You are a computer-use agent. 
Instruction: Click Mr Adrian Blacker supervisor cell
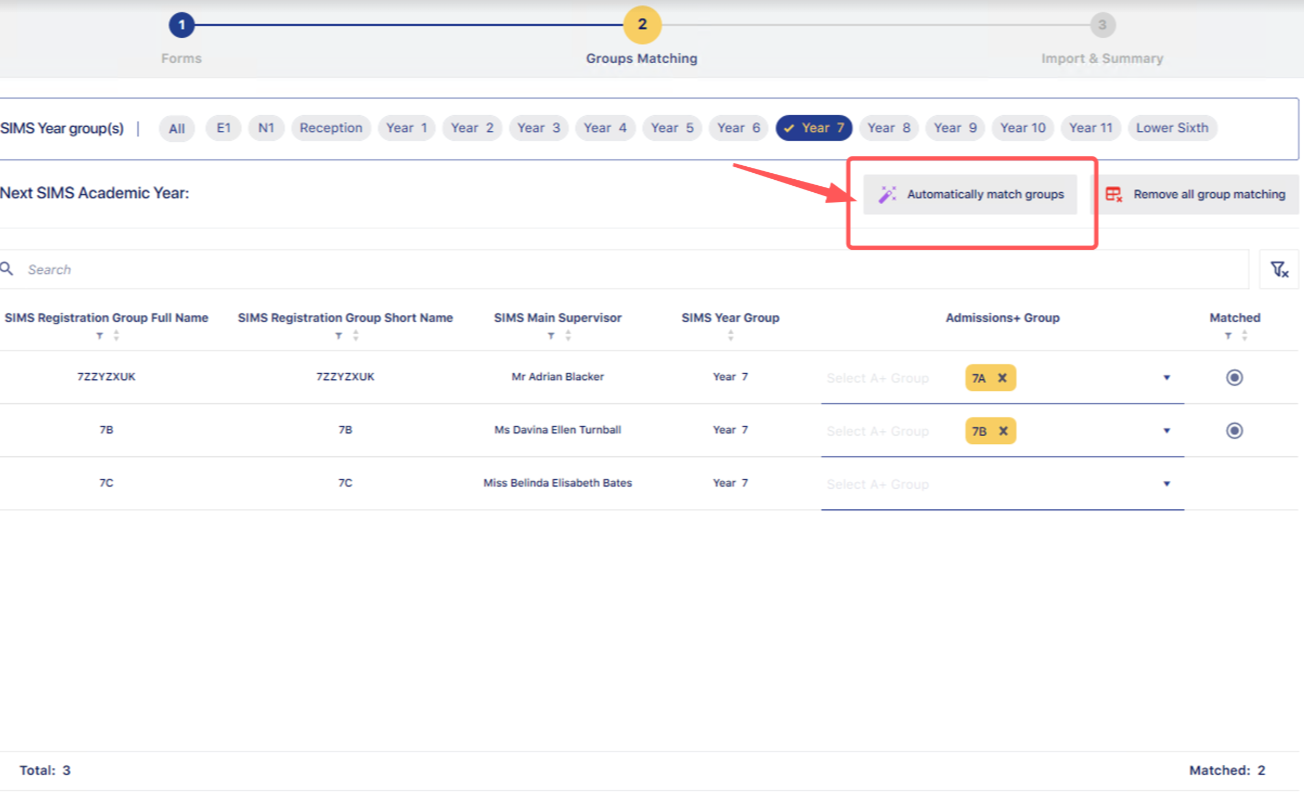tap(557, 377)
